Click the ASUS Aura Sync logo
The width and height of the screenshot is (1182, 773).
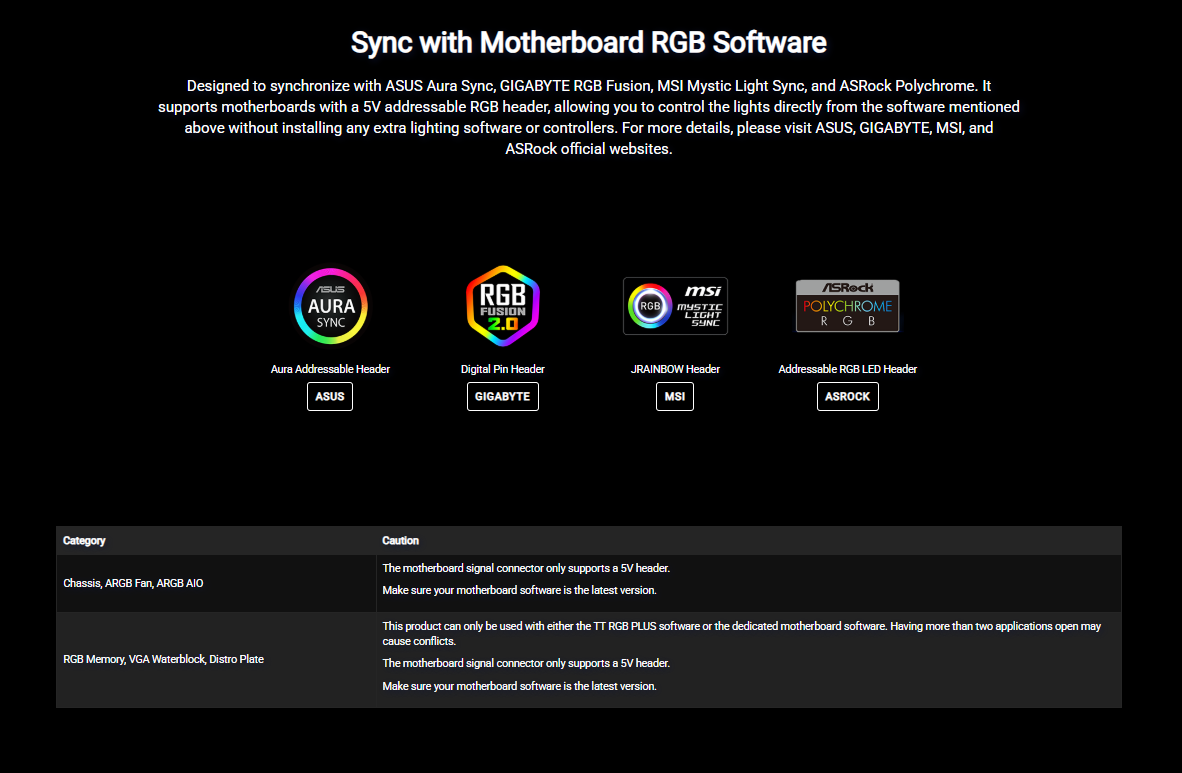pos(330,306)
